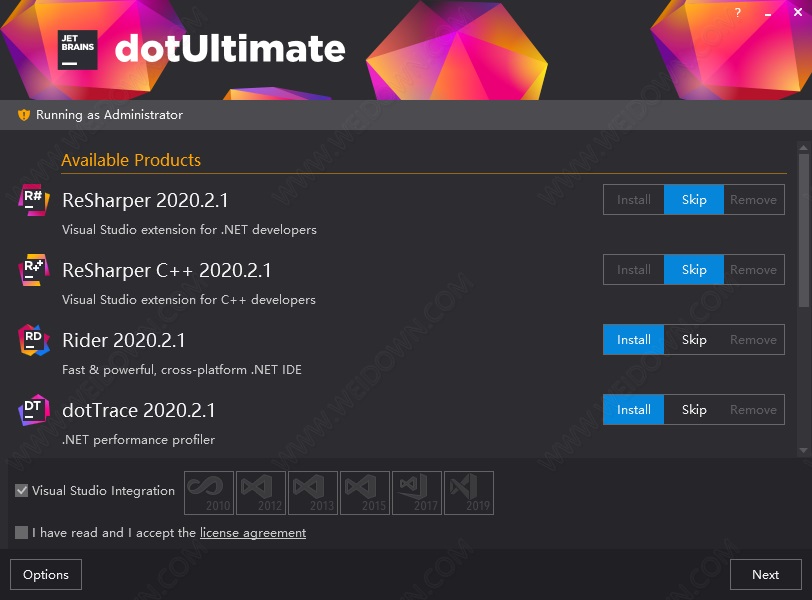Open the license agreement link
The width and height of the screenshot is (812, 600).
[253, 533]
